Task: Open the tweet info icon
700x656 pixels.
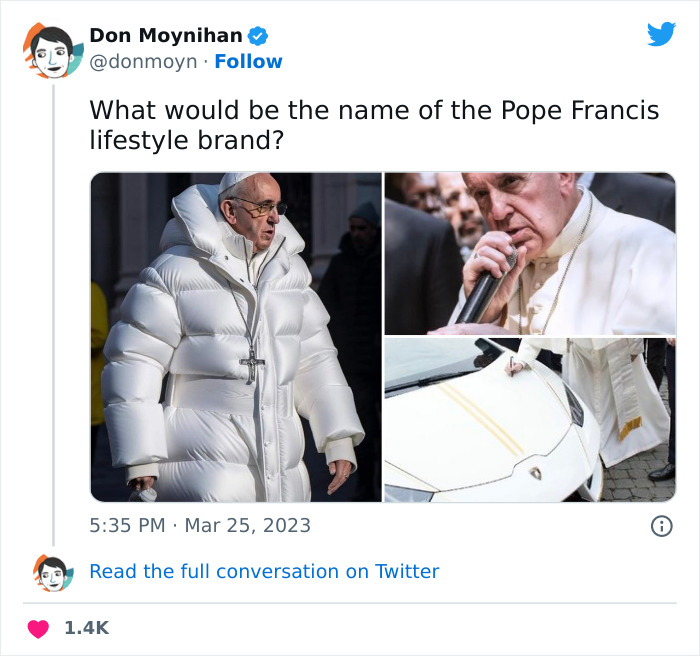Action: 661,525
